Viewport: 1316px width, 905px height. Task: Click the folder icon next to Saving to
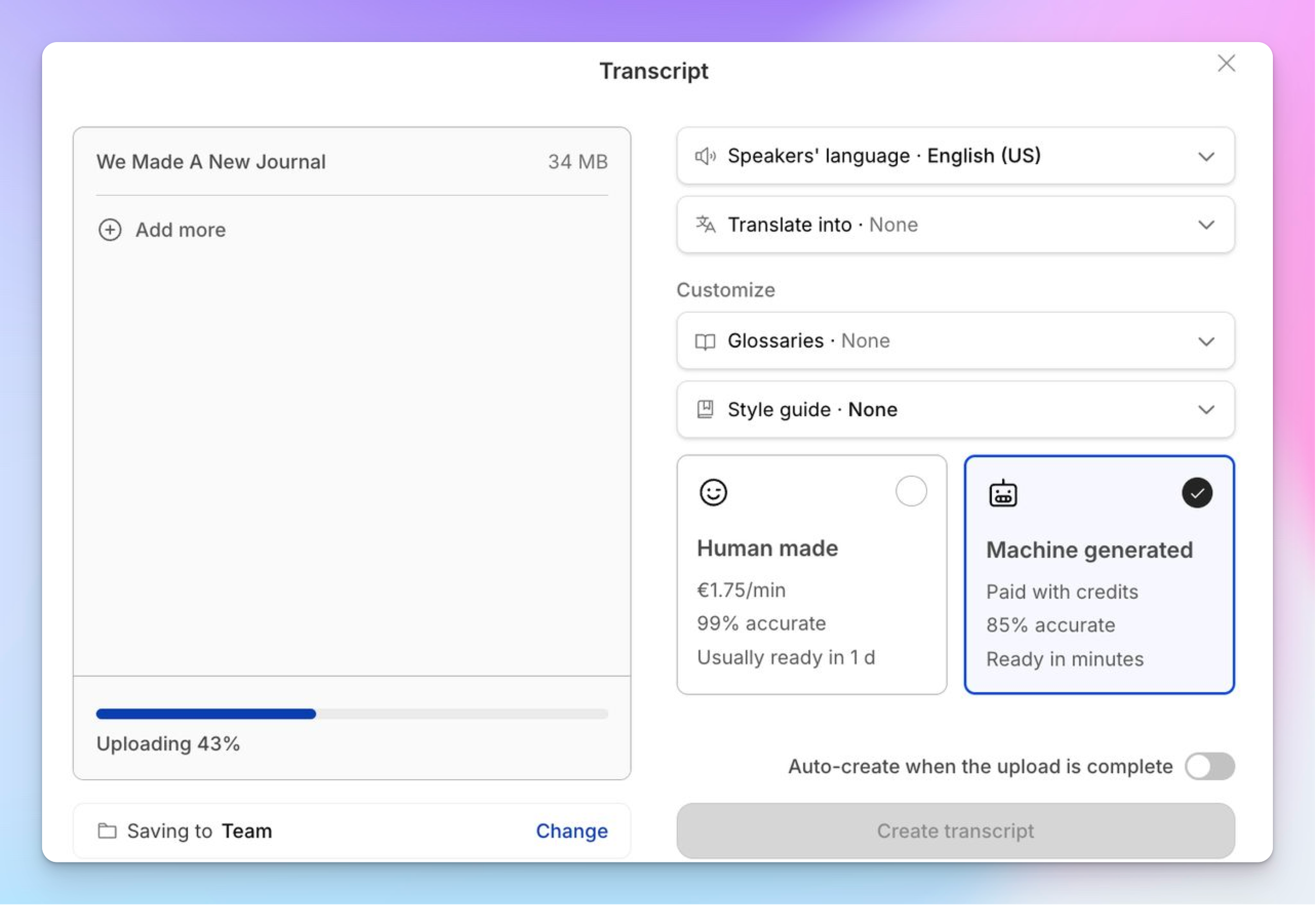click(x=107, y=830)
